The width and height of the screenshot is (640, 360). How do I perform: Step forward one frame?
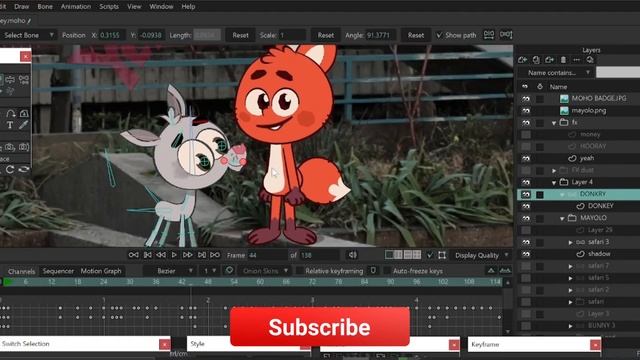coord(188,255)
